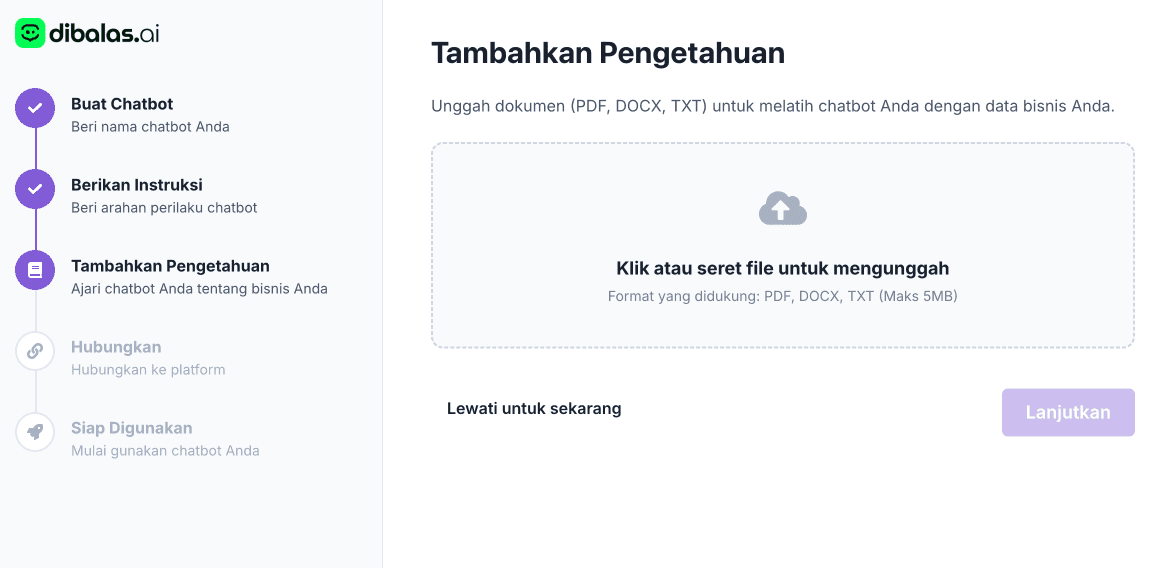Click 'Klik atau seret file untuk mengunggah'
Image resolution: width=1163 pixels, height=568 pixels.
pyautogui.click(x=783, y=268)
